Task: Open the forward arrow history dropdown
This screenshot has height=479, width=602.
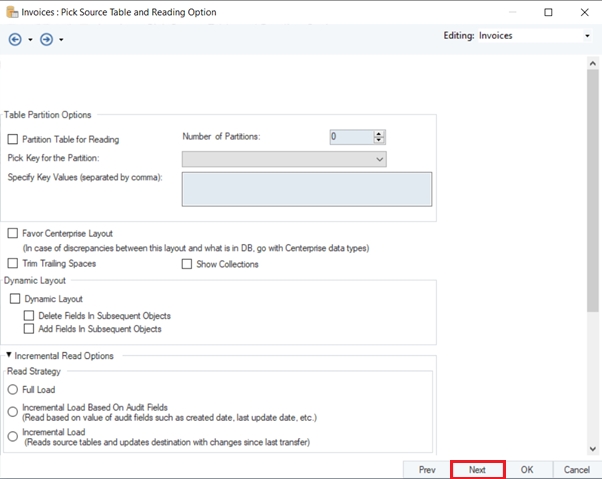Action: click(x=61, y=40)
